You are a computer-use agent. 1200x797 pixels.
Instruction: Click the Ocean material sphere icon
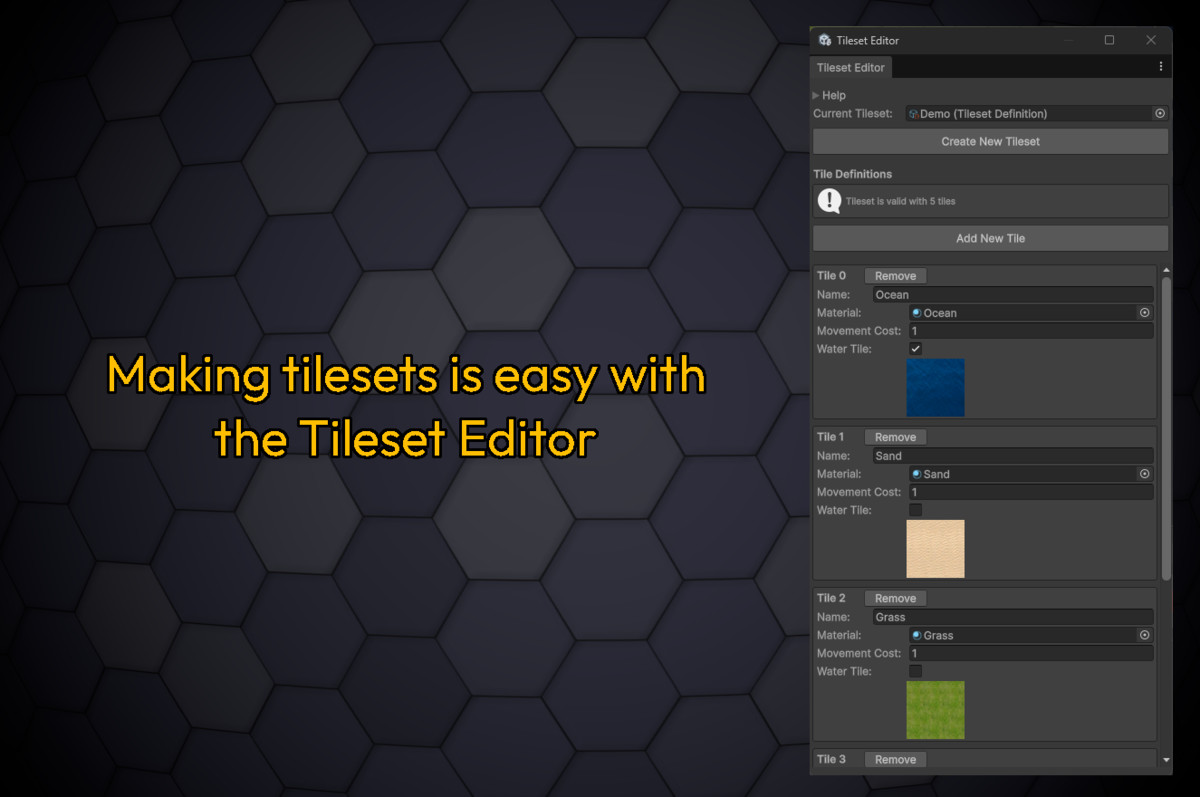(917, 313)
